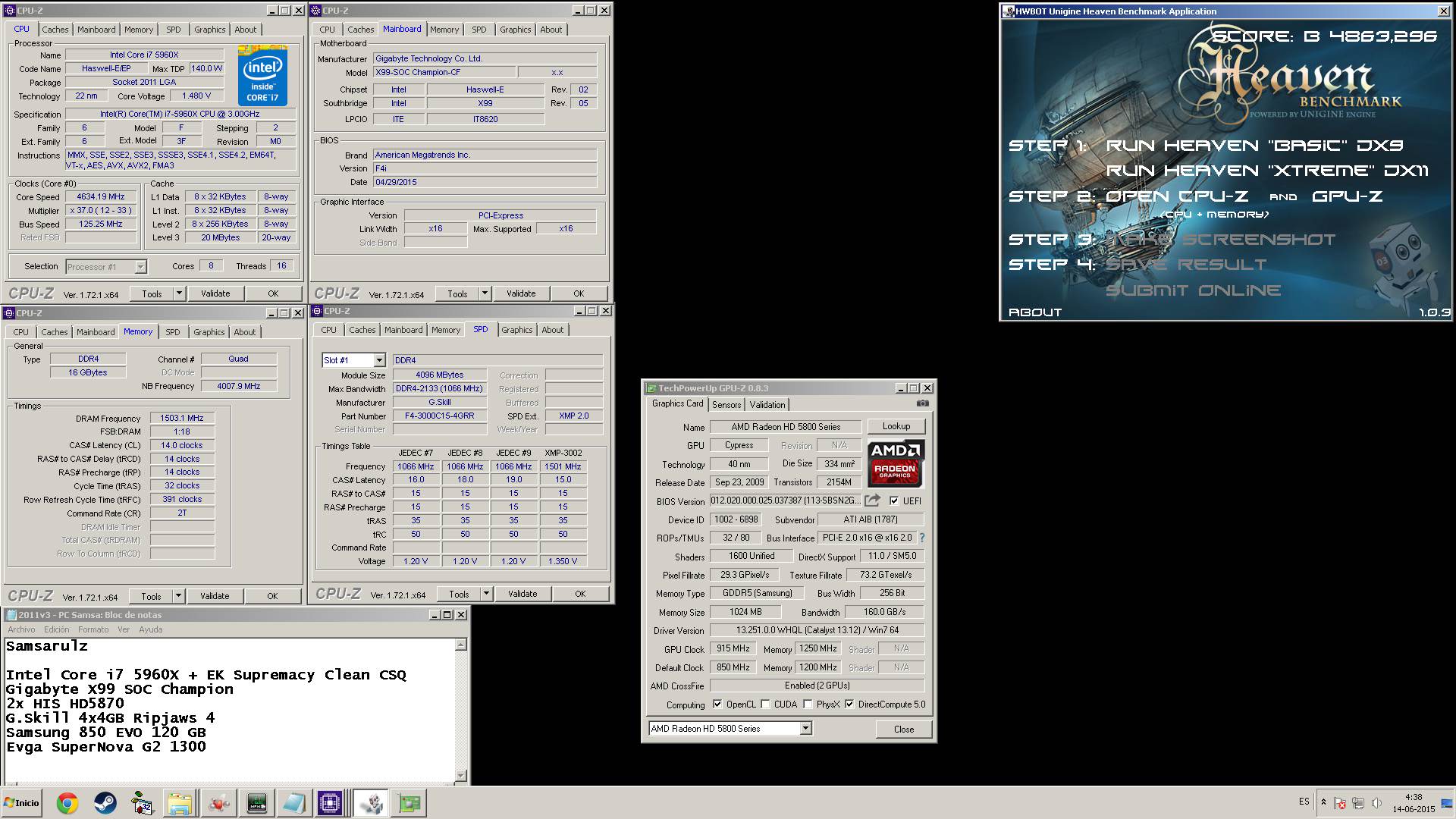Click the clock showing 4:38
The width and height of the screenshot is (1456, 819).
tap(1414, 797)
